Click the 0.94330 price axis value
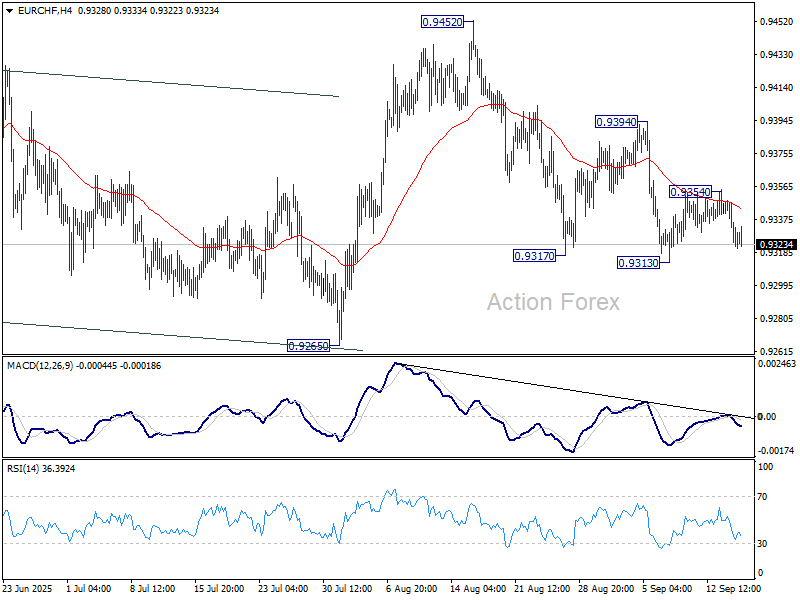Image resolution: width=800 pixels, height=600 pixels. pos(776,54)
